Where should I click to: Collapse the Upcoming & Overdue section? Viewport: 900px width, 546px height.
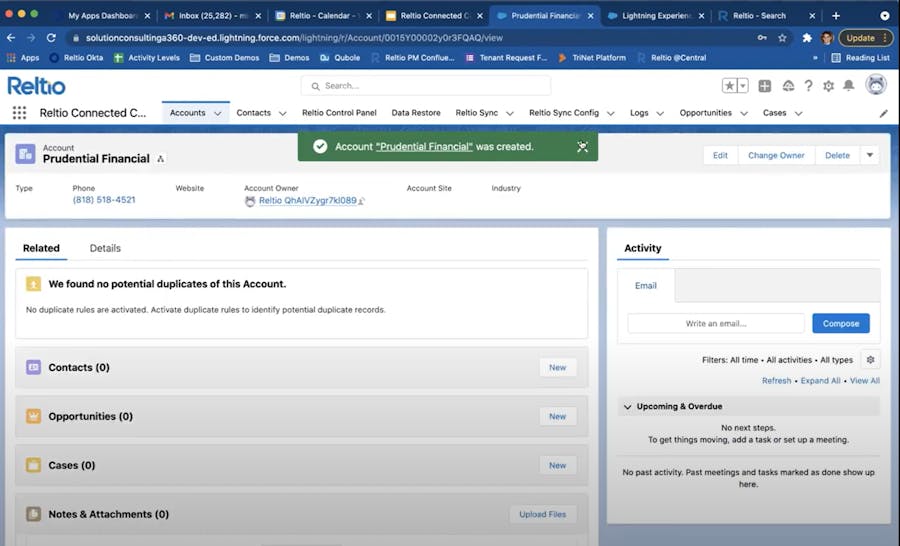(x=627, y=407)
